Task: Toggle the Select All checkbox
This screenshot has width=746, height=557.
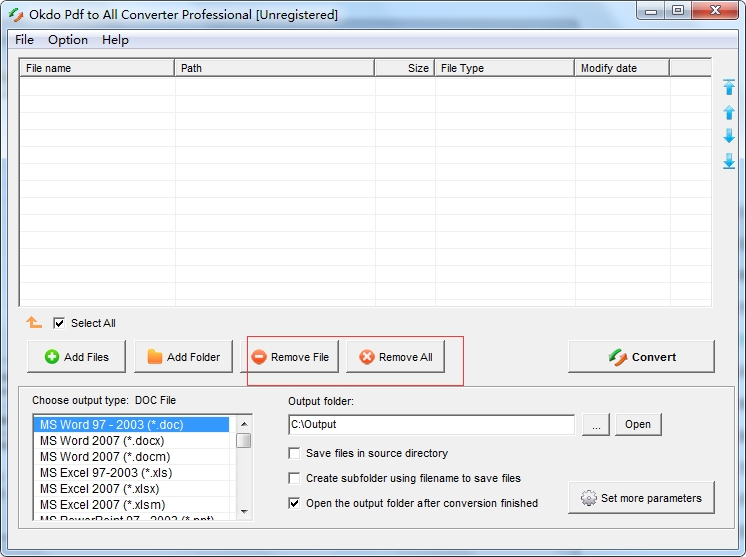Action: coord(59,323)
